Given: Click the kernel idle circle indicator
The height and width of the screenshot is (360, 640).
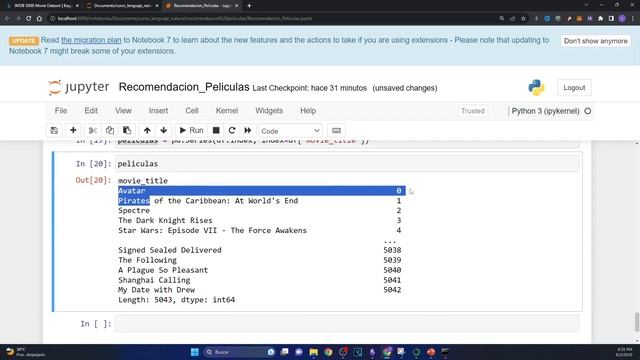Looking at the screenshot, I should pos(588,111).
